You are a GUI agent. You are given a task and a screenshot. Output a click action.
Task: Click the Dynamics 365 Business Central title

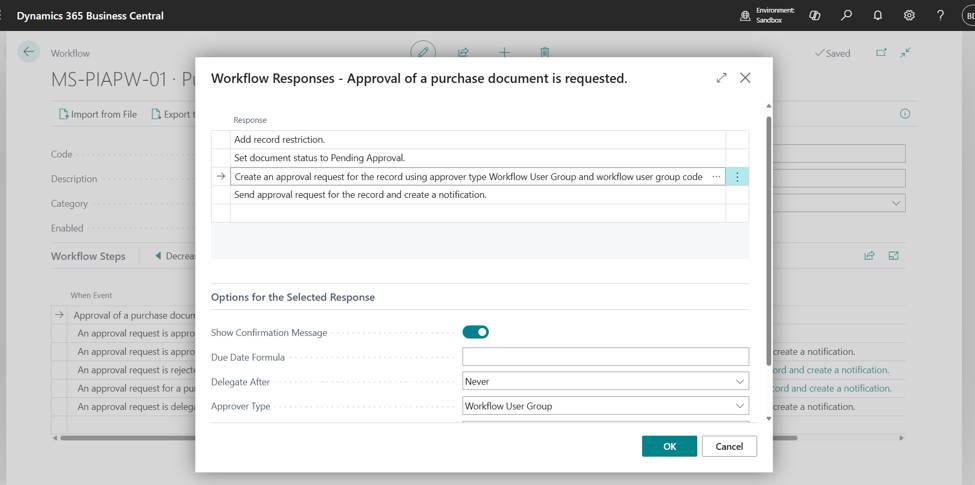tap(90, 16)
